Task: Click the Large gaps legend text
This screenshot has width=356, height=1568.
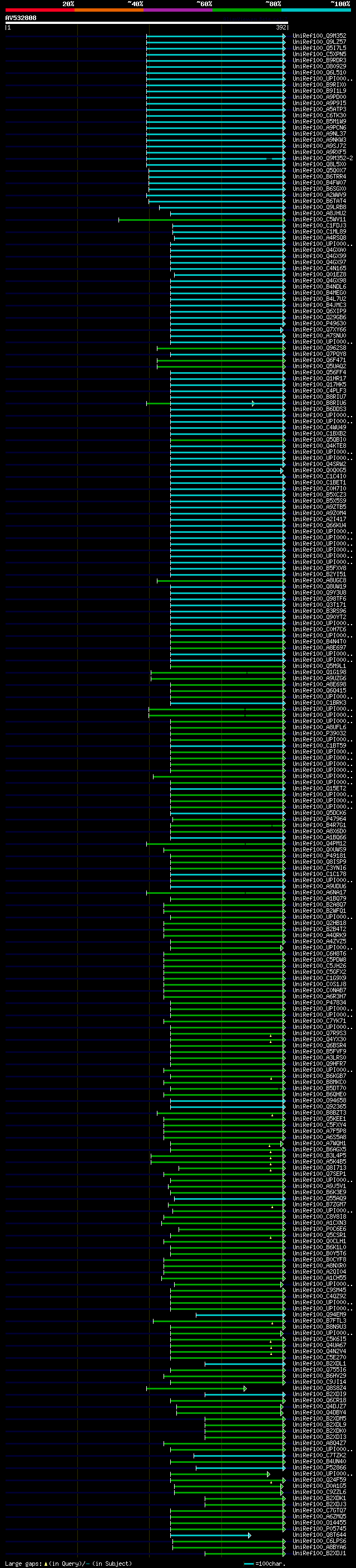Action: tap(68, 1563)
